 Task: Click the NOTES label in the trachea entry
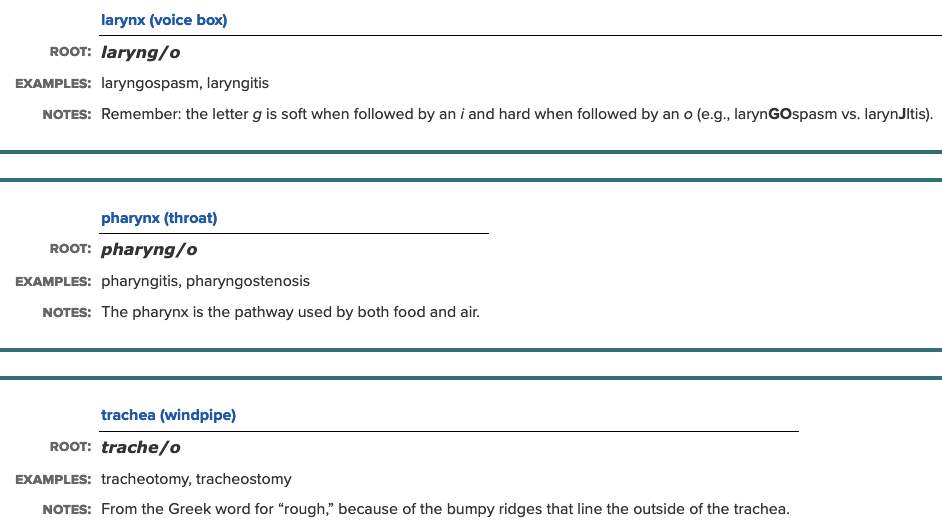pyautogui.click(x=67, y=510)
